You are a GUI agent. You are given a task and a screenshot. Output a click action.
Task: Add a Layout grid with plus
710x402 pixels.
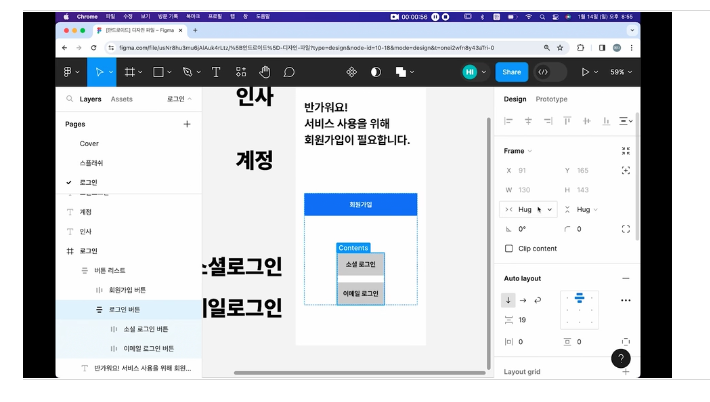[626, 372]
